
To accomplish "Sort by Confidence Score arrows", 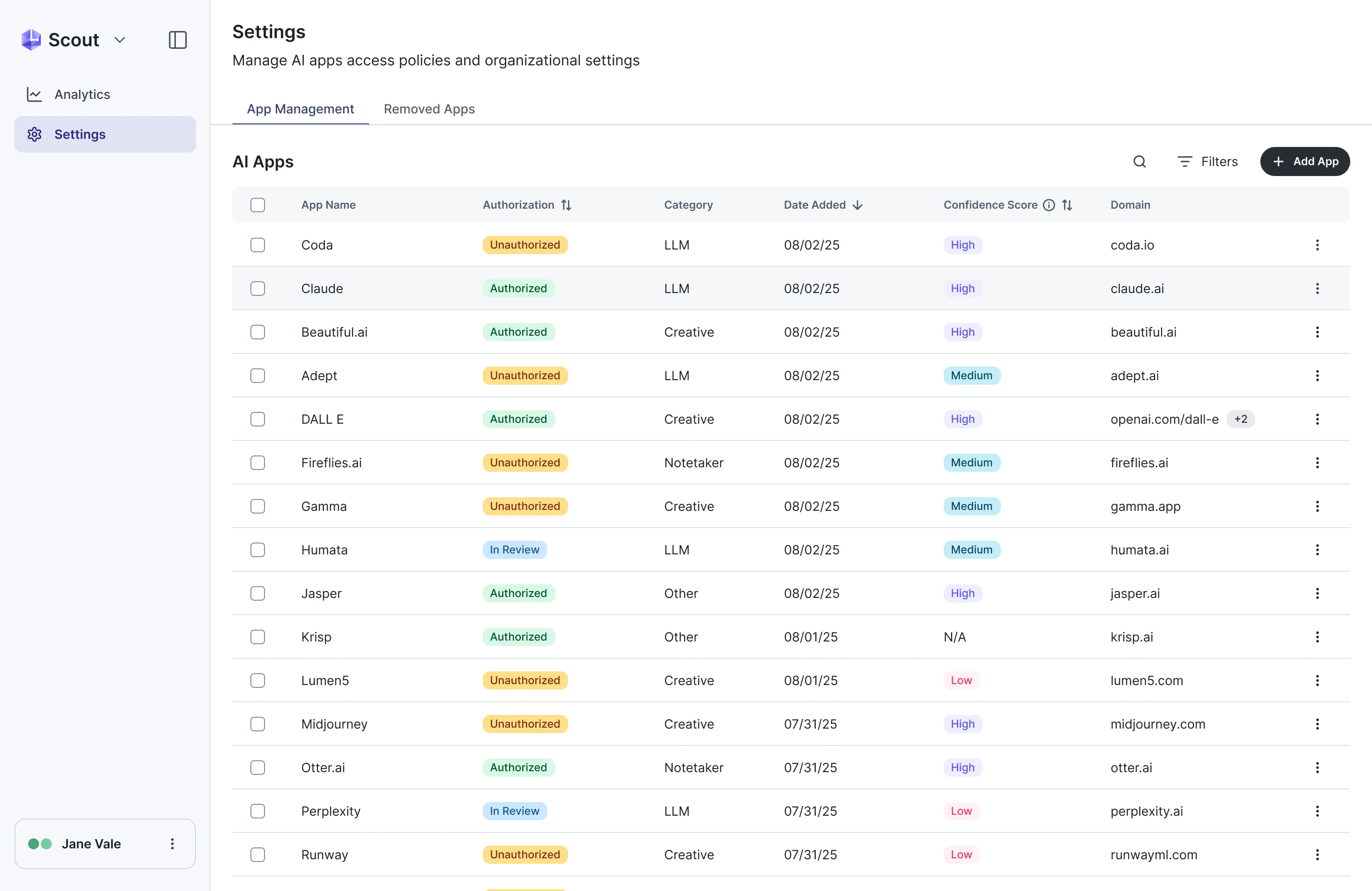I will point(1067,205).
